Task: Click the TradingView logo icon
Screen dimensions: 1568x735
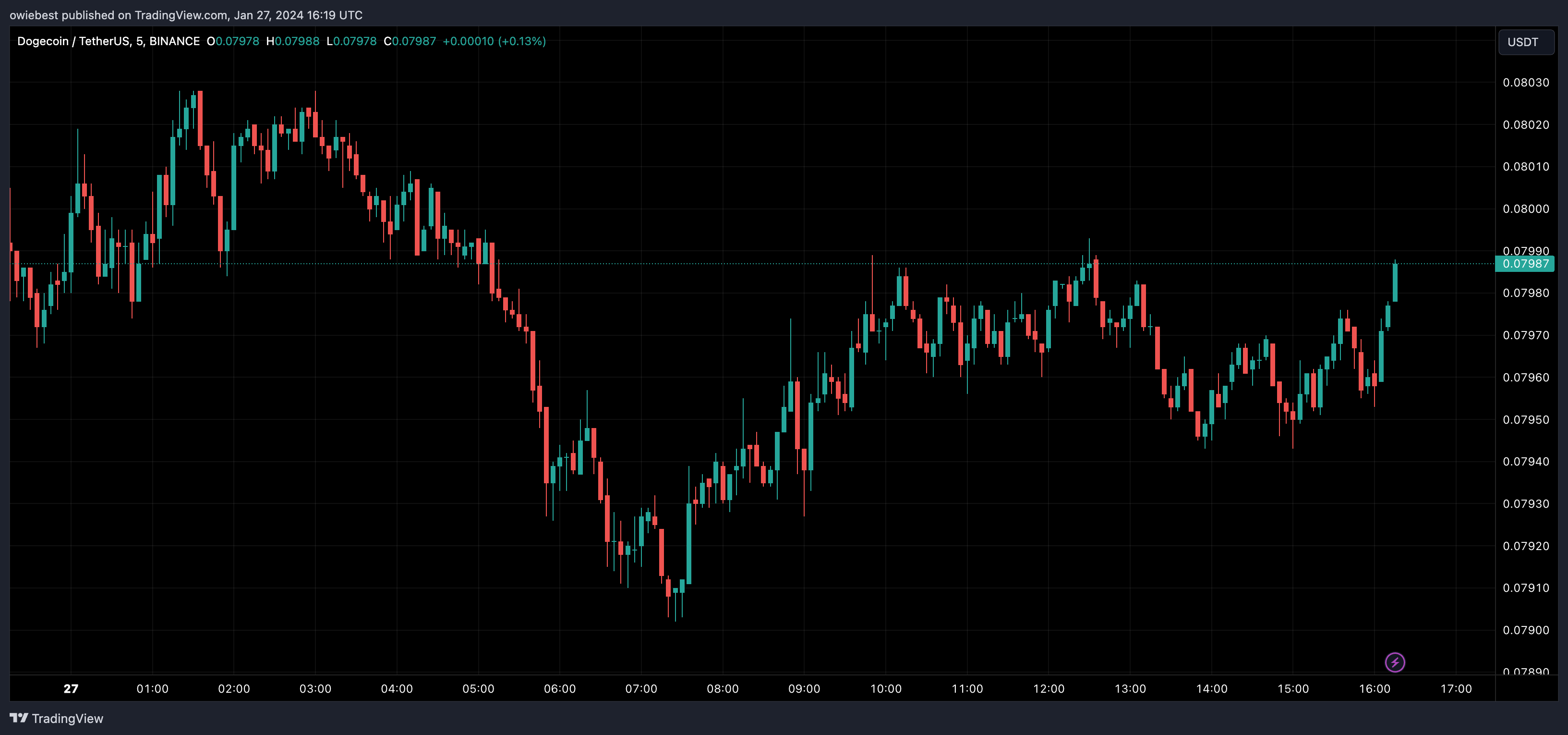Action: pyautogui.click(x=19, y=718)
